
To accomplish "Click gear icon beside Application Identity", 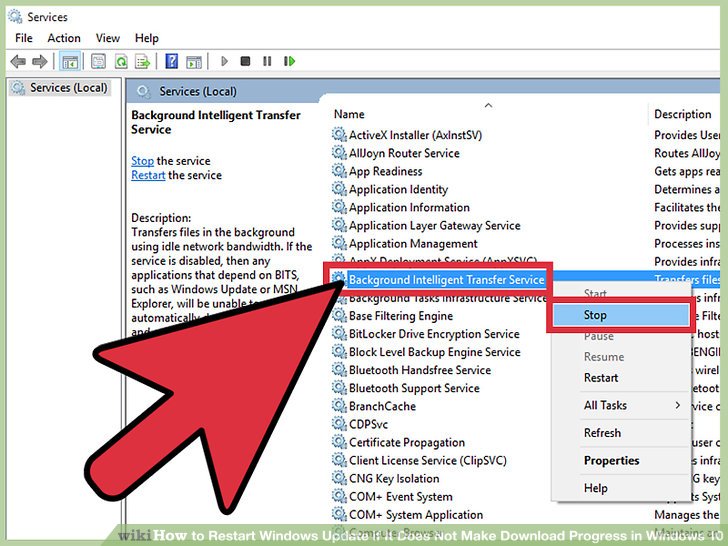I will pyautogui.click(x=339, y=189).
